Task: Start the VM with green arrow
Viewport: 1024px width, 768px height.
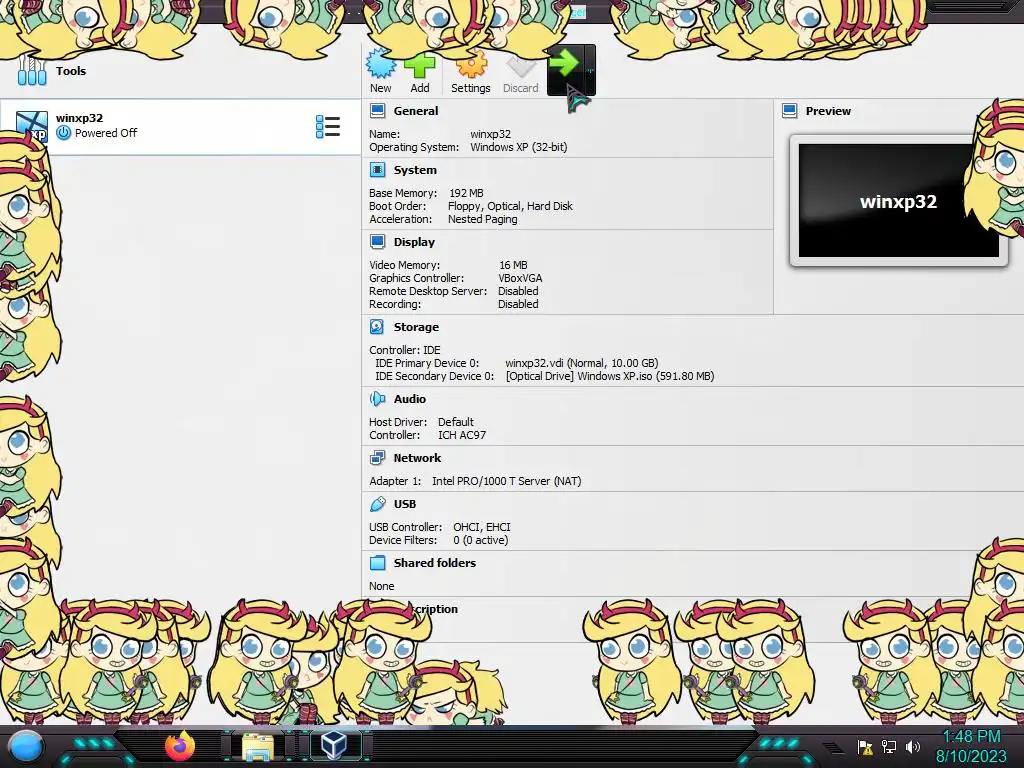Action: tap(564, 63)
